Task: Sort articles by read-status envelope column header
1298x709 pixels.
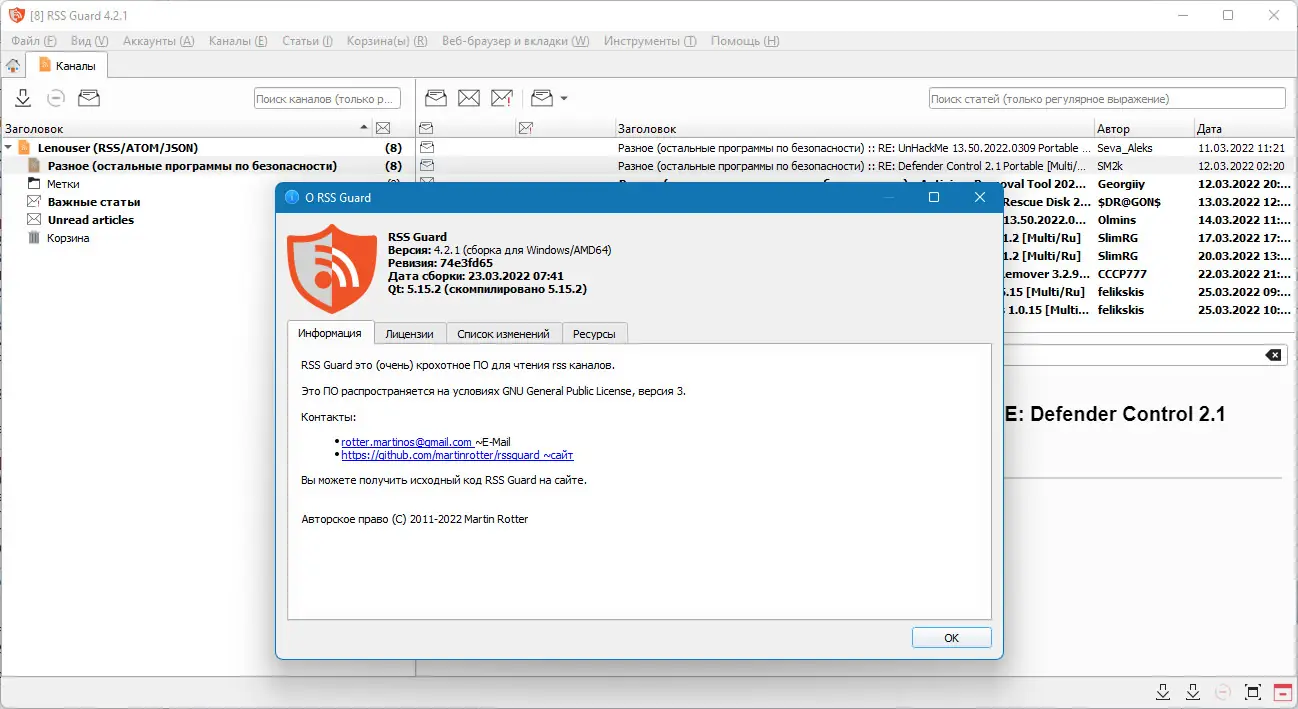Action: 426,129
